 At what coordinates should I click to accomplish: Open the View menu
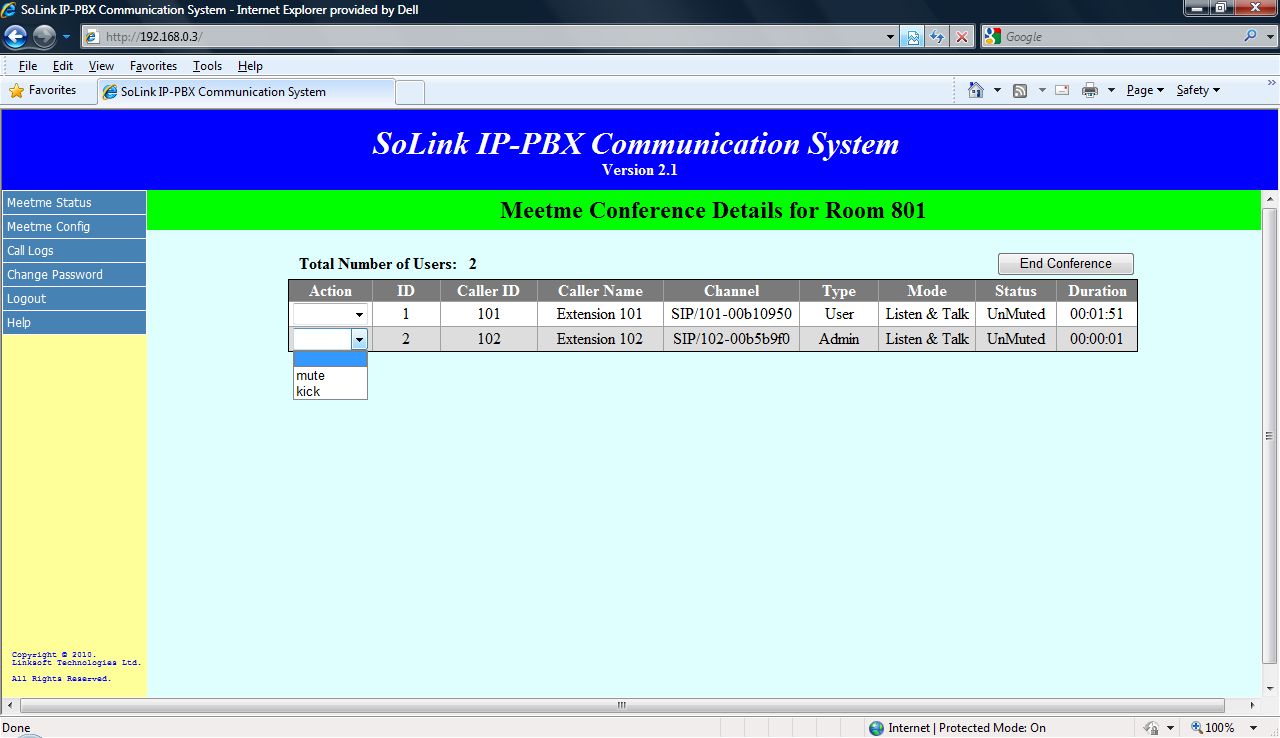pyautogui.click(x=101, y=66)
